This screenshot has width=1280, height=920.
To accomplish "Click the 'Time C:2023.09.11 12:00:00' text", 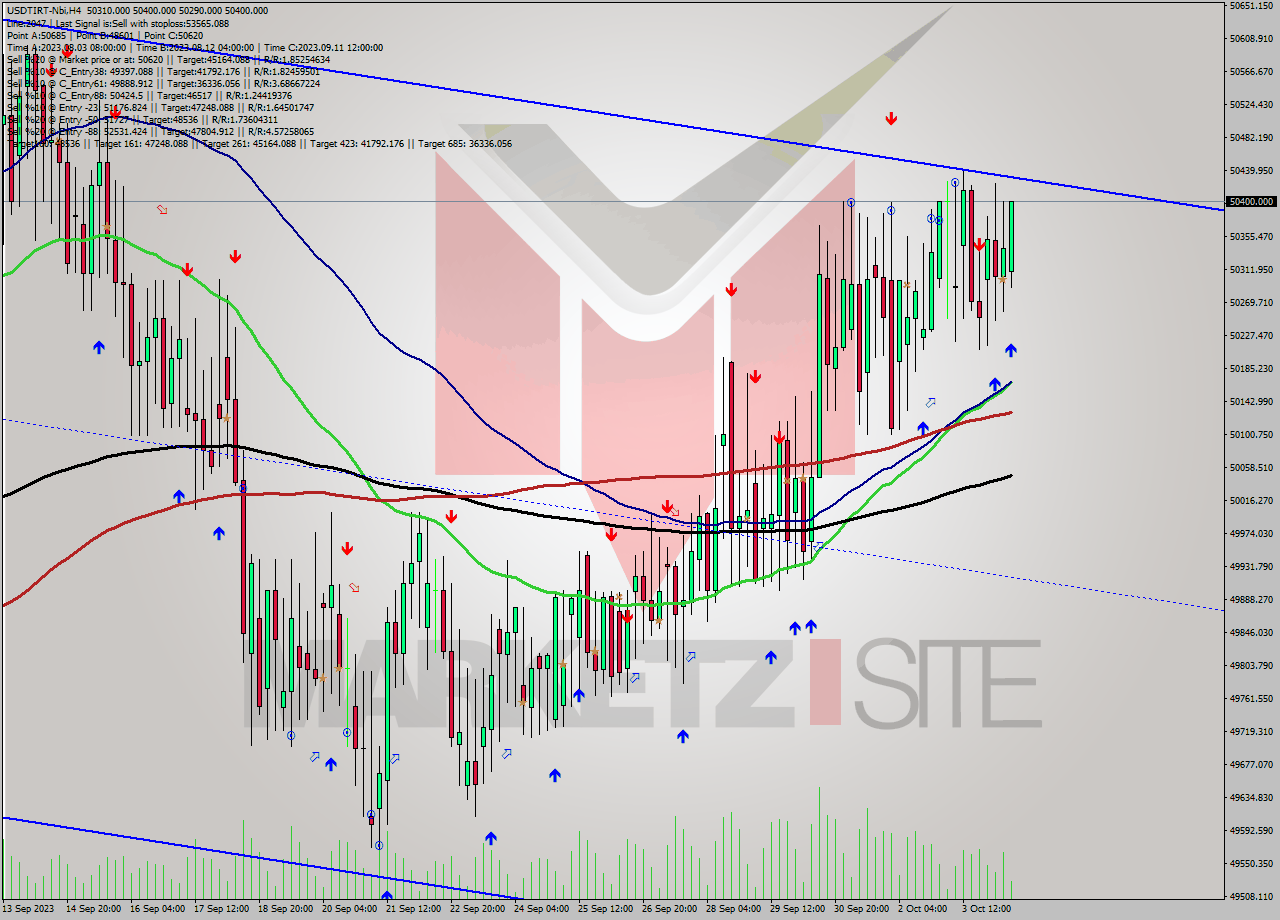I will click(325, 47).
